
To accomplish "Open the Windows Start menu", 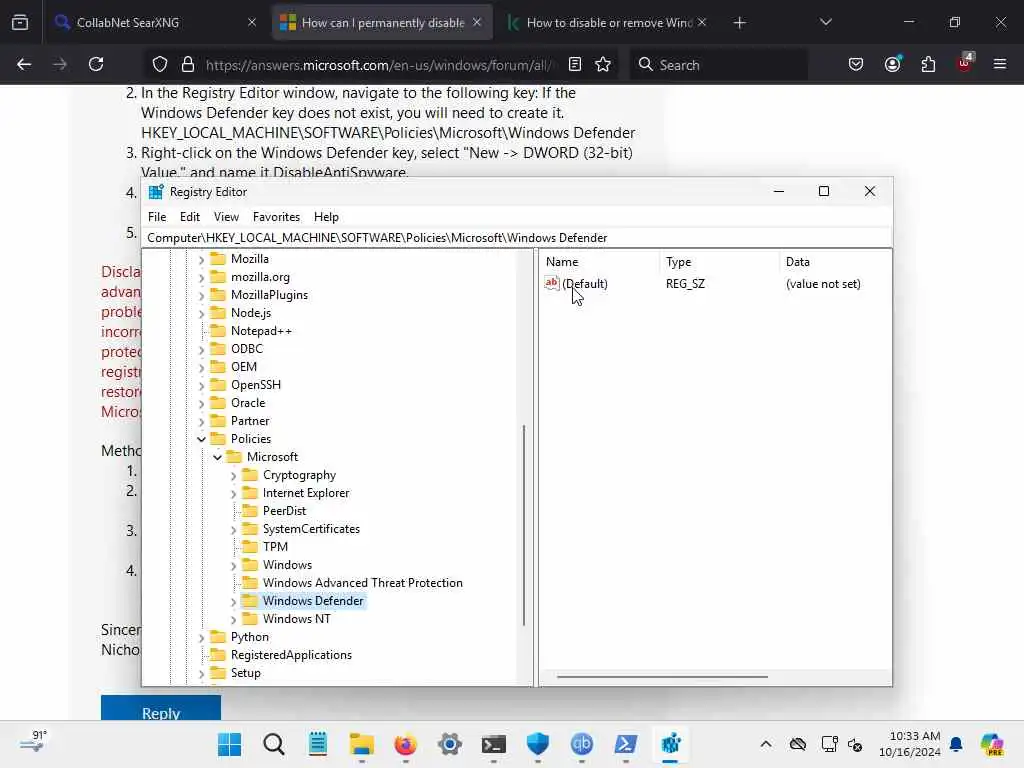I will coord(229,744).
